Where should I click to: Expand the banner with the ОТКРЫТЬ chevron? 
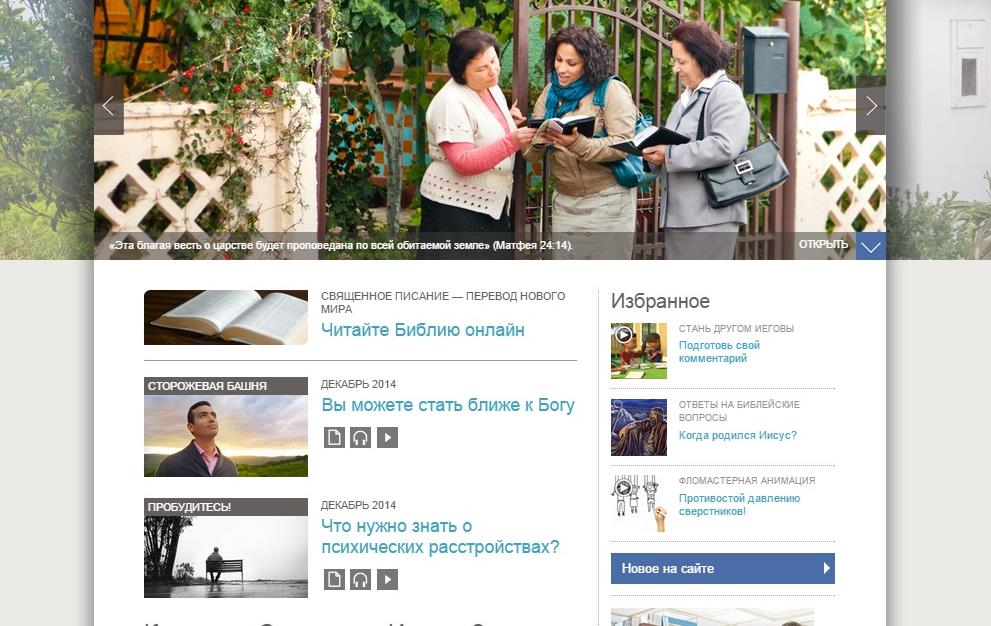click(x=871, y=246)
